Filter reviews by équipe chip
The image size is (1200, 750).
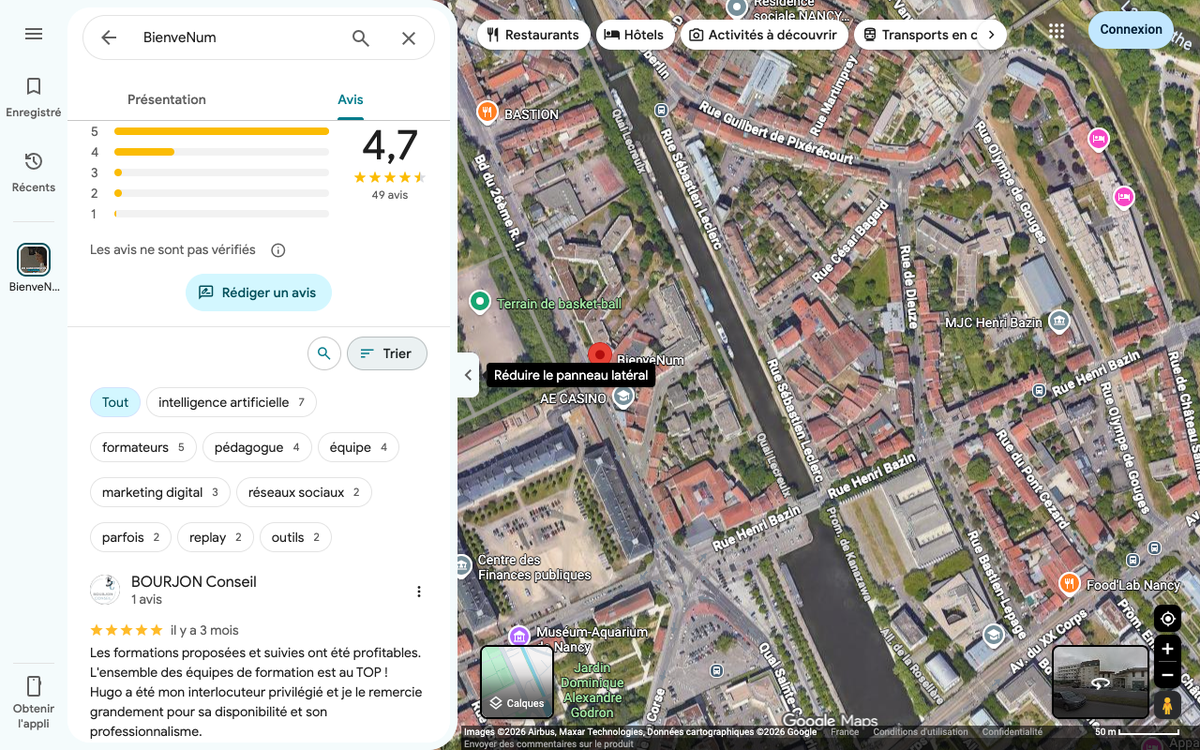tap(358, 447)
